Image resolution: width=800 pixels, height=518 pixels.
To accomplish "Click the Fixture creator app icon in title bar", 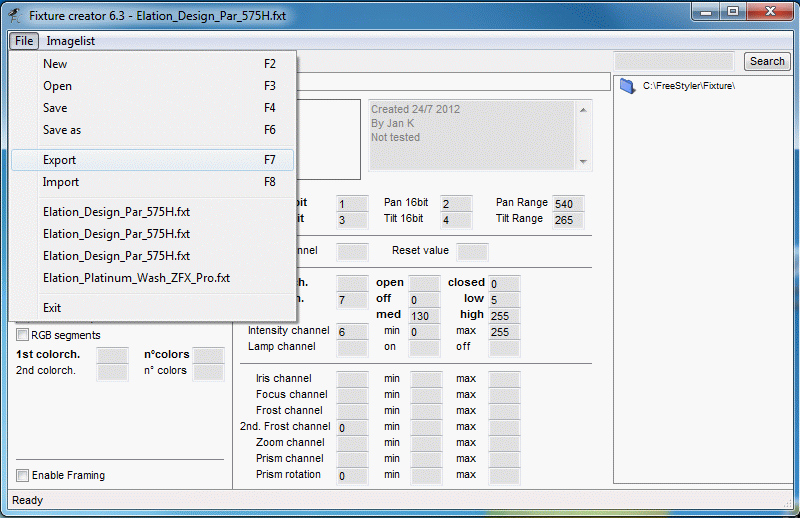I will coord(15,15).
